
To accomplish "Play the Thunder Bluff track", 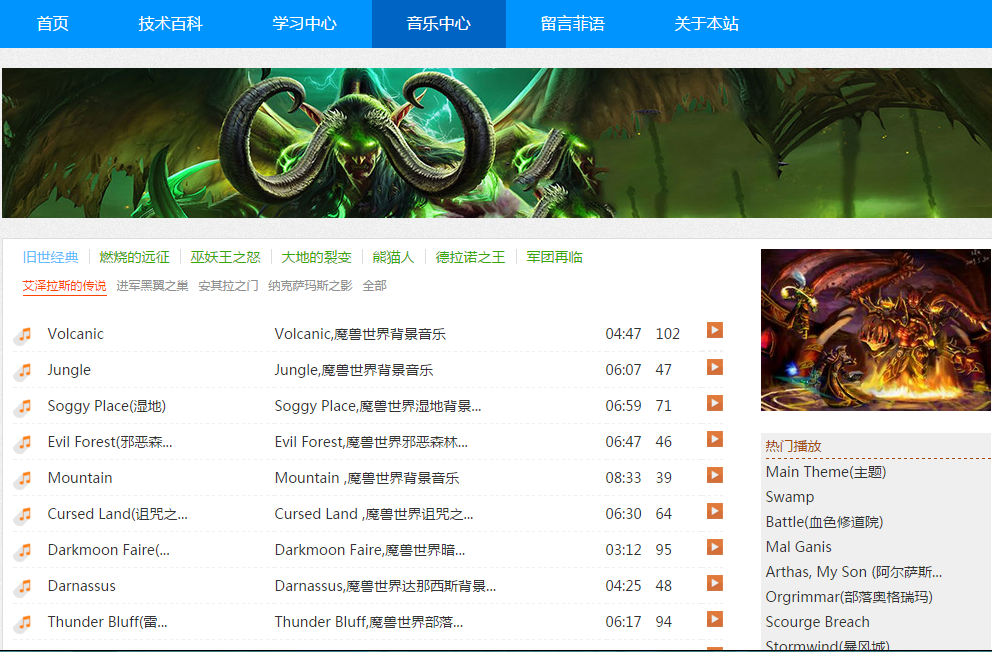I will click(x=715, y=619).
